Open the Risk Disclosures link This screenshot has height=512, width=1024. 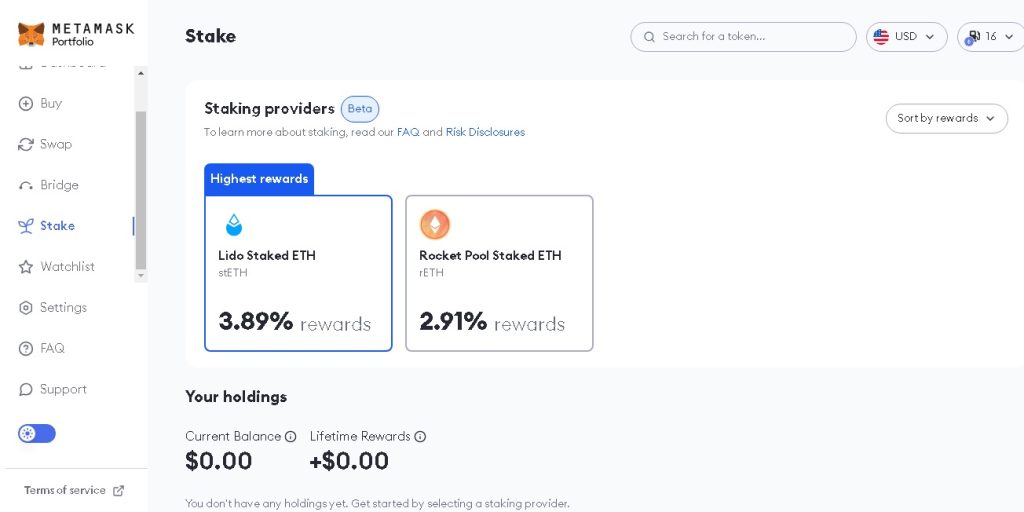485,132
